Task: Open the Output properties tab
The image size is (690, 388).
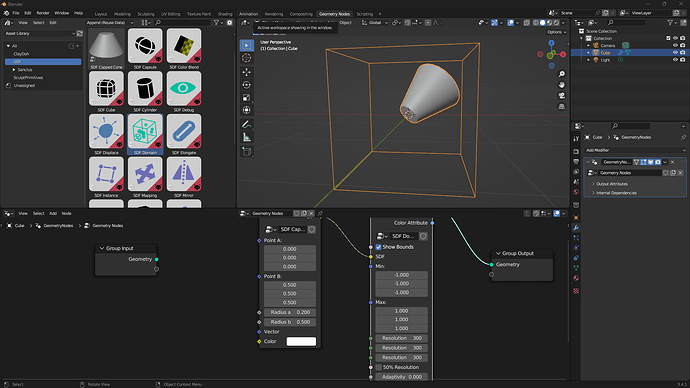Action: (576, 161)
